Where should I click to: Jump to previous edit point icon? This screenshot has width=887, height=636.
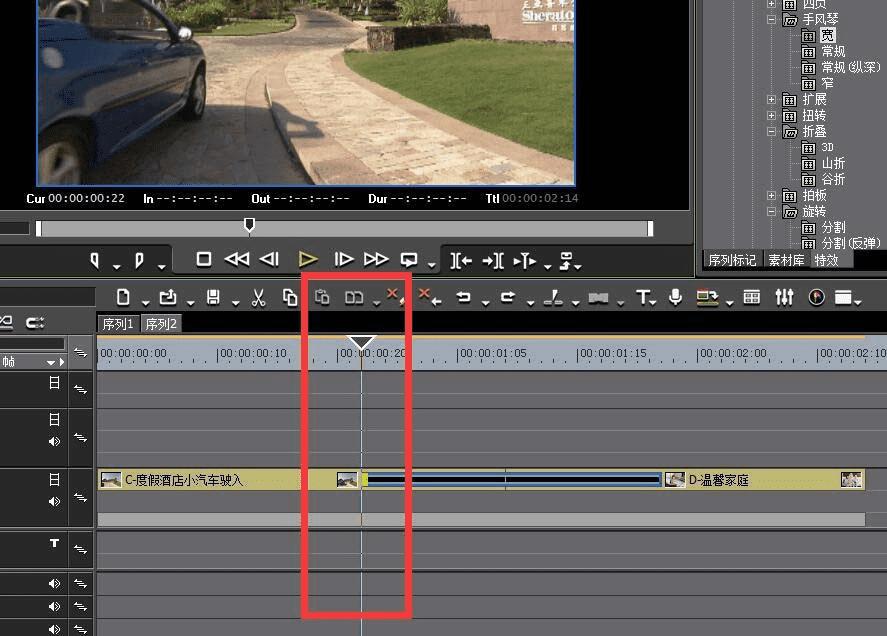click(x=461, y=261)
